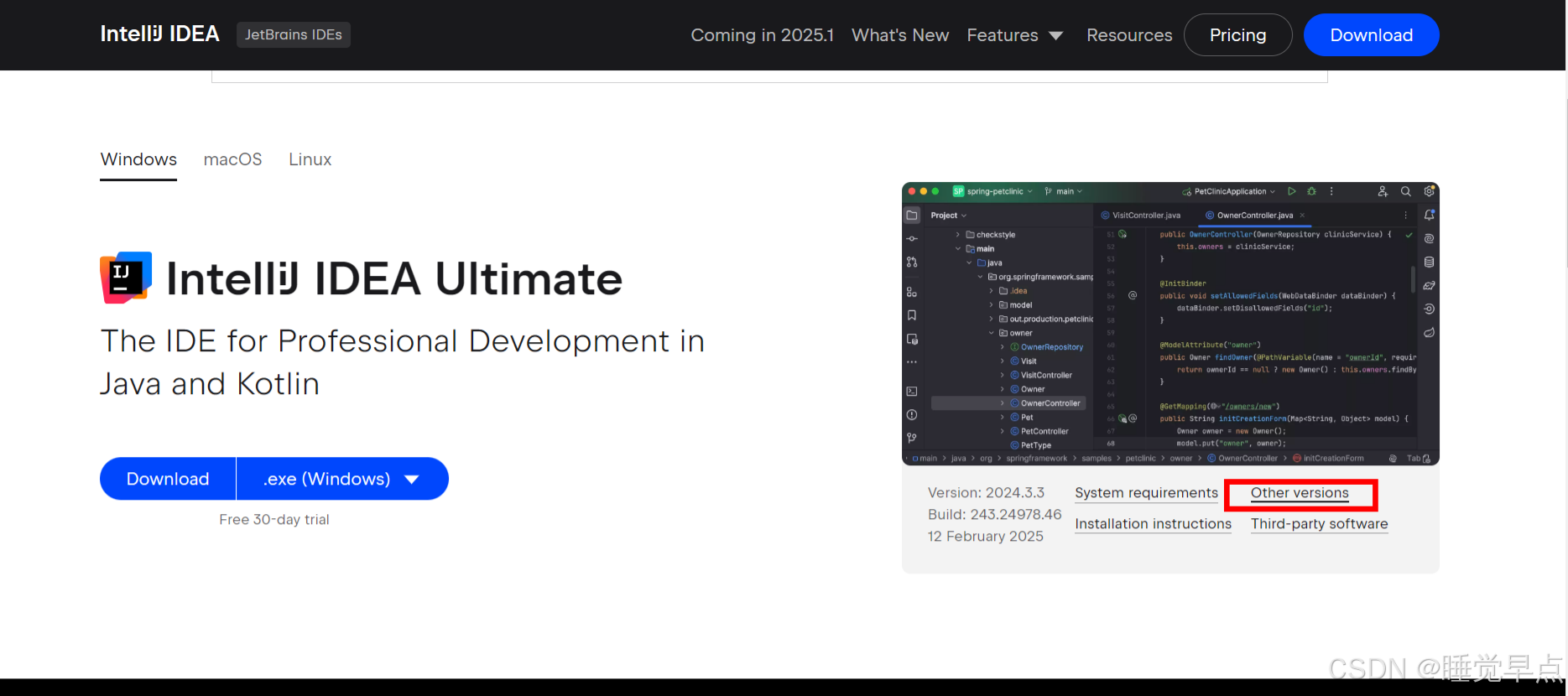Open the Resources menu item
Image resolution: width=1568 pixels, height=696 pixels.
point(1129,35)
